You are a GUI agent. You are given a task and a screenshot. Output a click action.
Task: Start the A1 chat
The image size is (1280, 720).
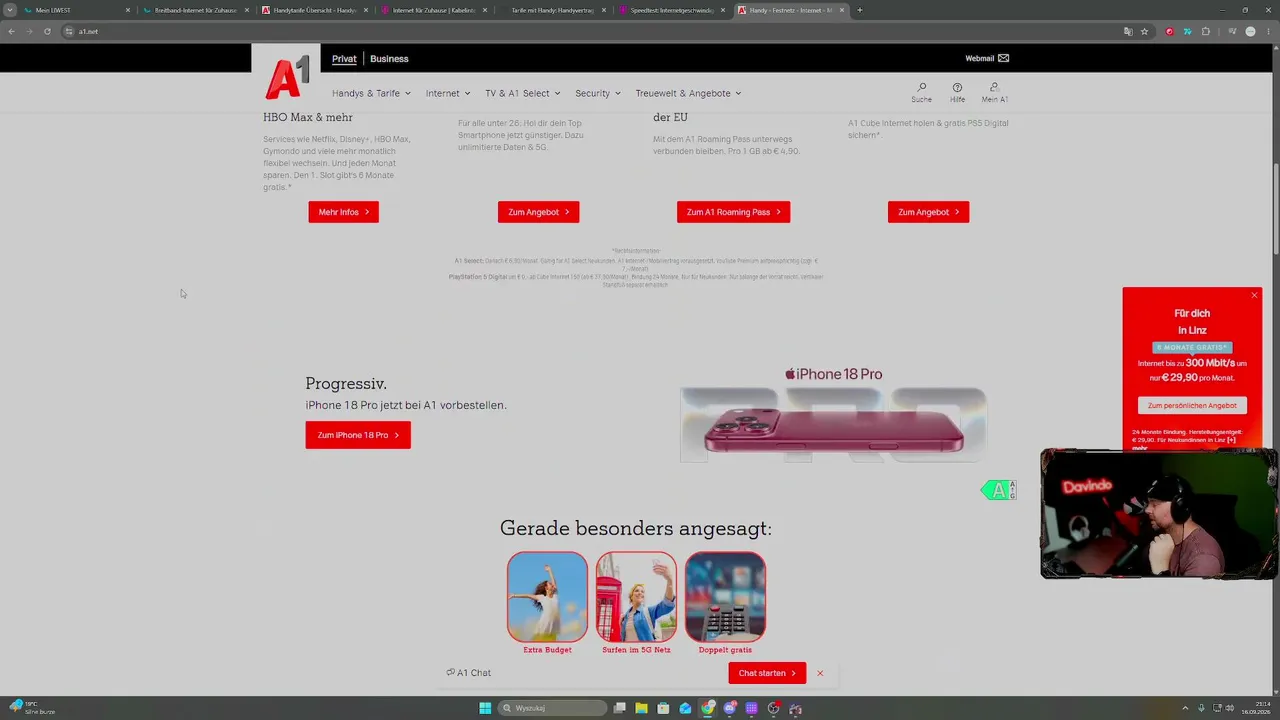(x=767, y=673)
